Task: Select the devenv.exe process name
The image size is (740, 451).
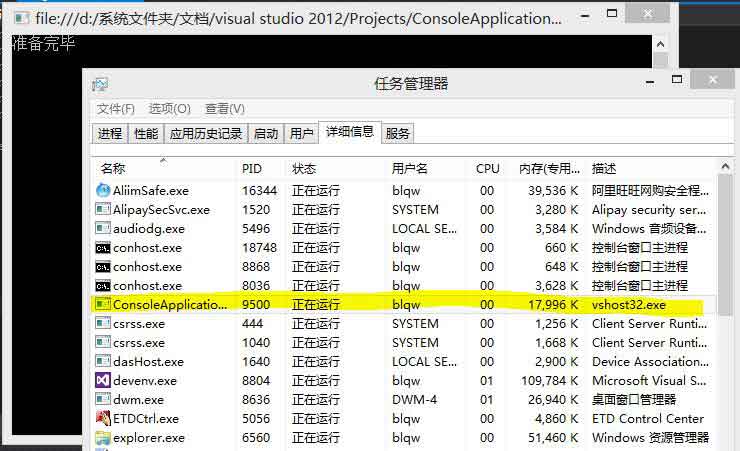Action: tap(144, 381)
